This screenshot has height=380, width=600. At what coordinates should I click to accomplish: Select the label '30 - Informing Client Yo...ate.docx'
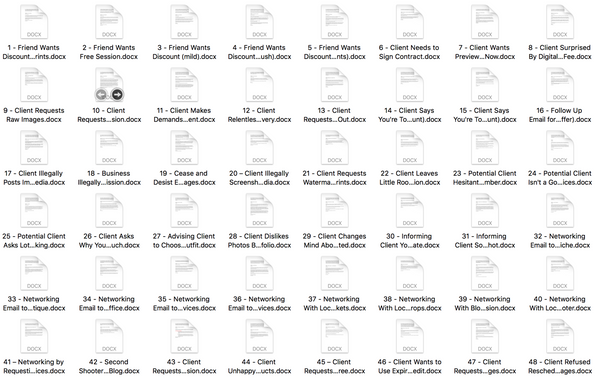(x=410, y=241)
